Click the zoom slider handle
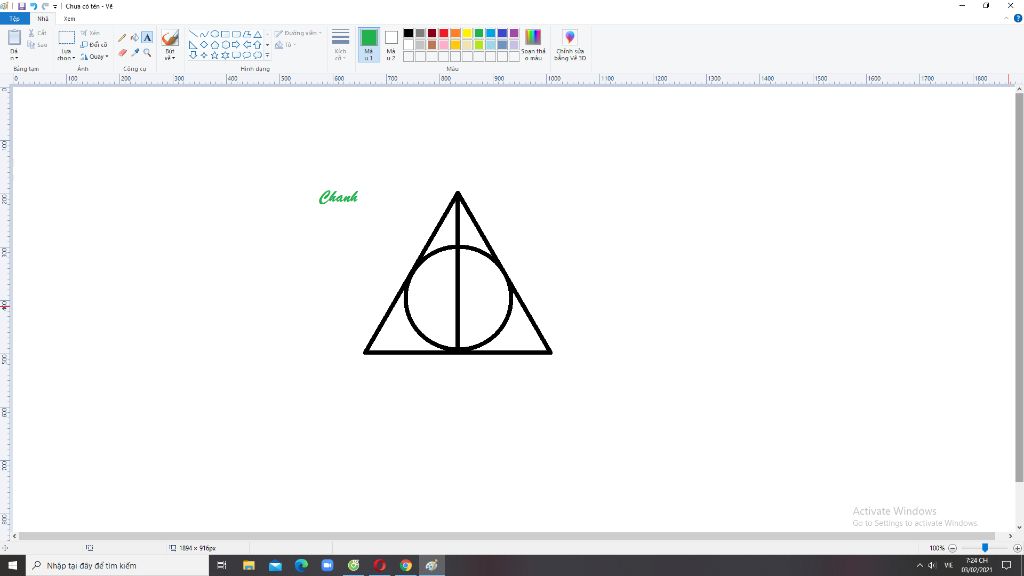This screenshot has width=1024, height=576. 985,548
